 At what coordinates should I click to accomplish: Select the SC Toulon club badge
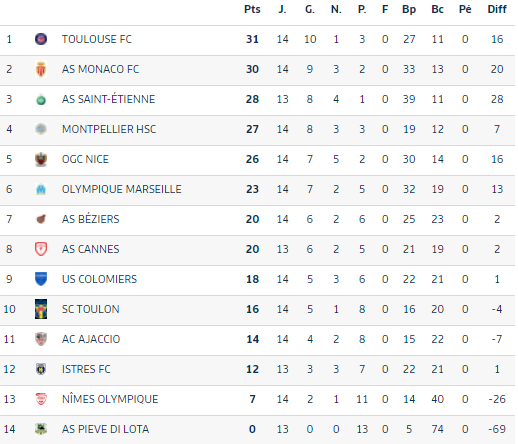point(41,309)
